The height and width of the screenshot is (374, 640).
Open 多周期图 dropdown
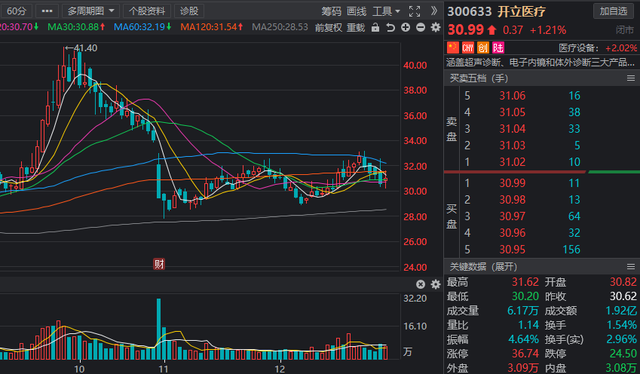click(91, 11)
